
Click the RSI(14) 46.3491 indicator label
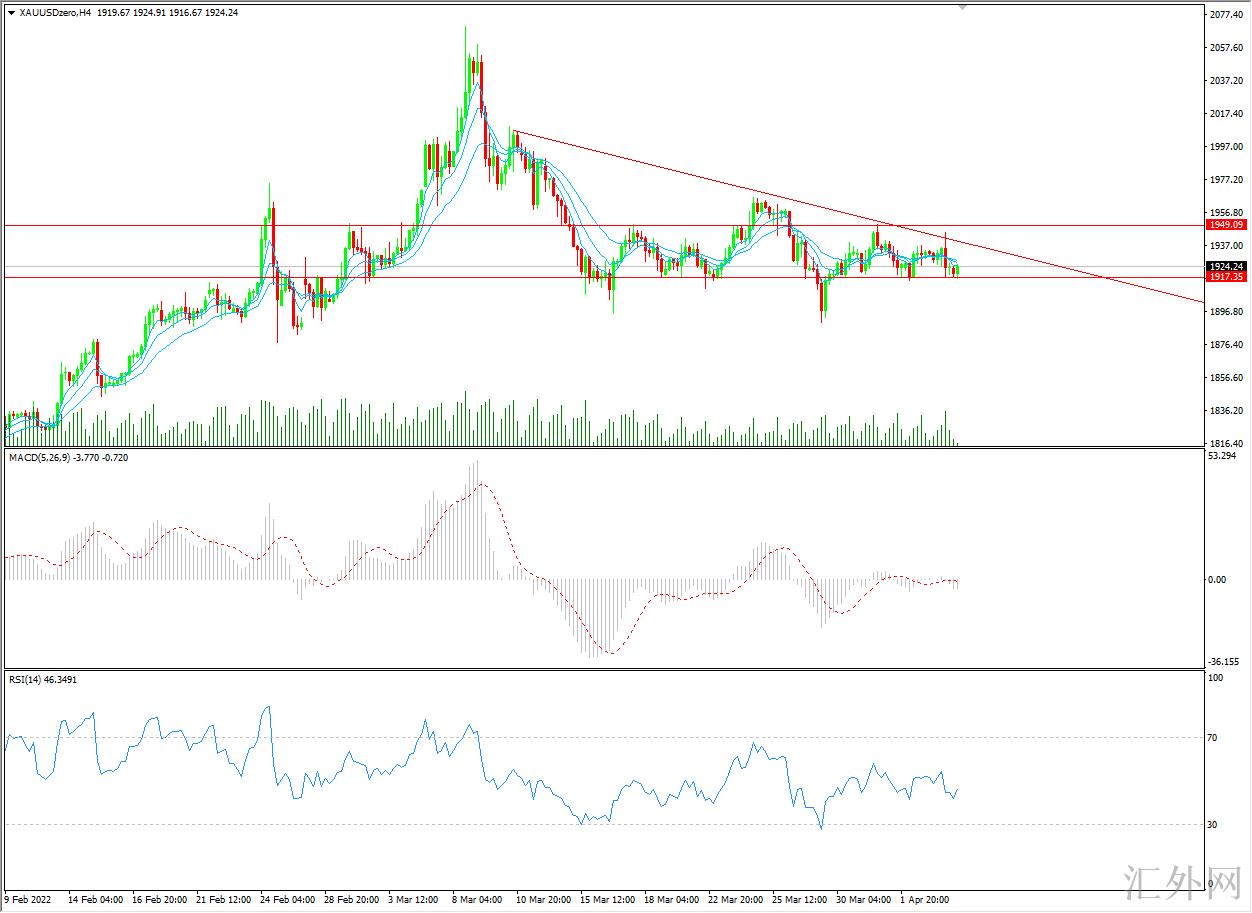tap(43, 679)
